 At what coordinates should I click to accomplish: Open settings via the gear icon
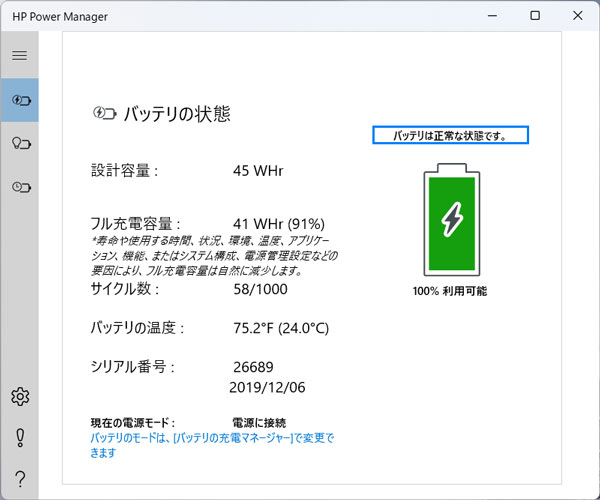19,396
